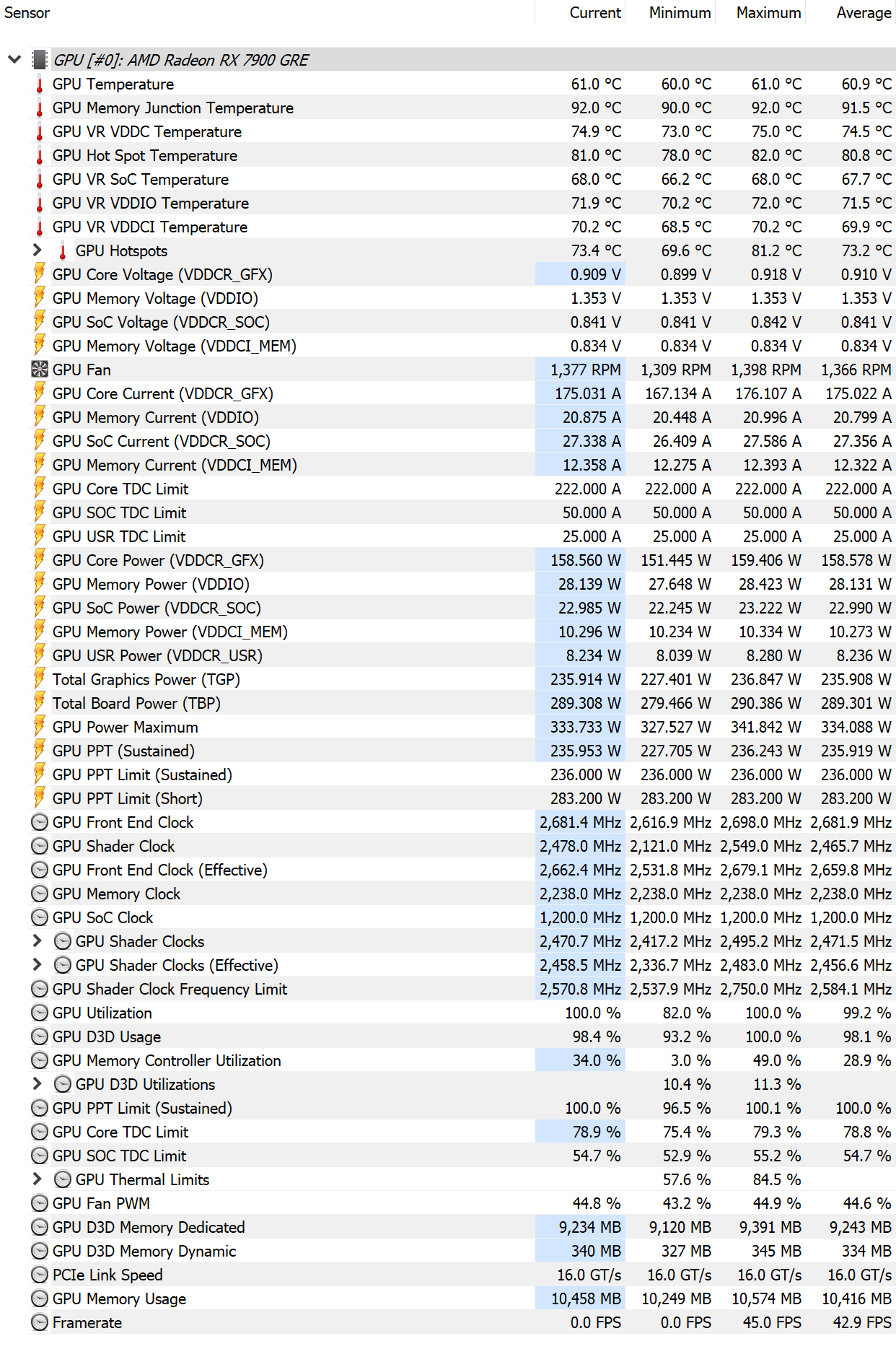Click lightning icon beside GPU Core TDC Limit amps
The height and width of the screenshot is (1349, 896).
click(40, 489)
